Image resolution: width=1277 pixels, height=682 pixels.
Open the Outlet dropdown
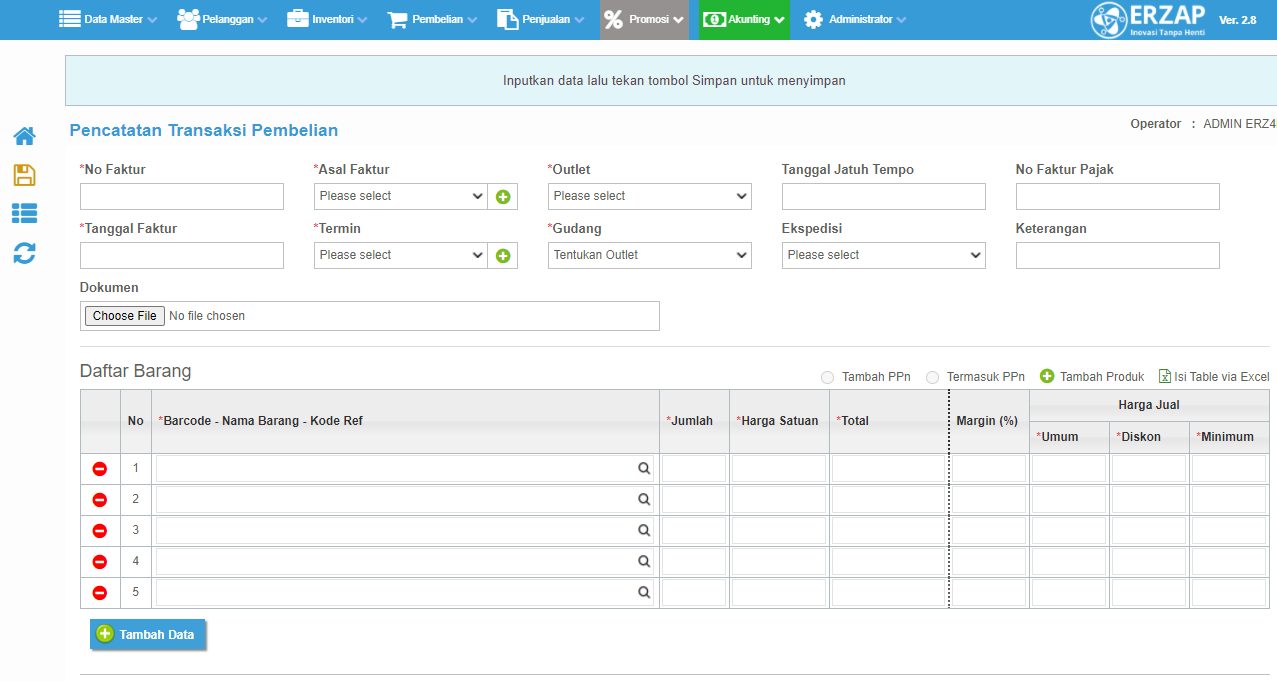(x=650, y=197)
